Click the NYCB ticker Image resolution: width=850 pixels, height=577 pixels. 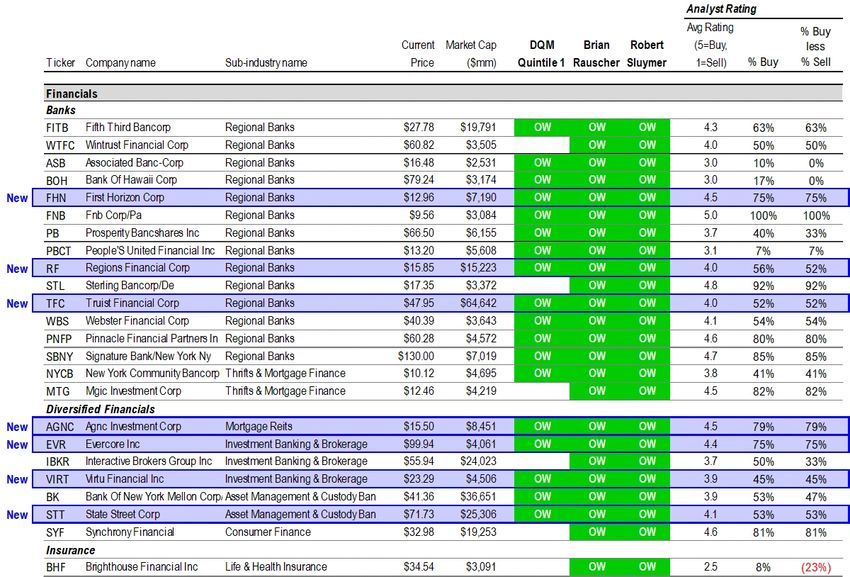click(59, 374)
